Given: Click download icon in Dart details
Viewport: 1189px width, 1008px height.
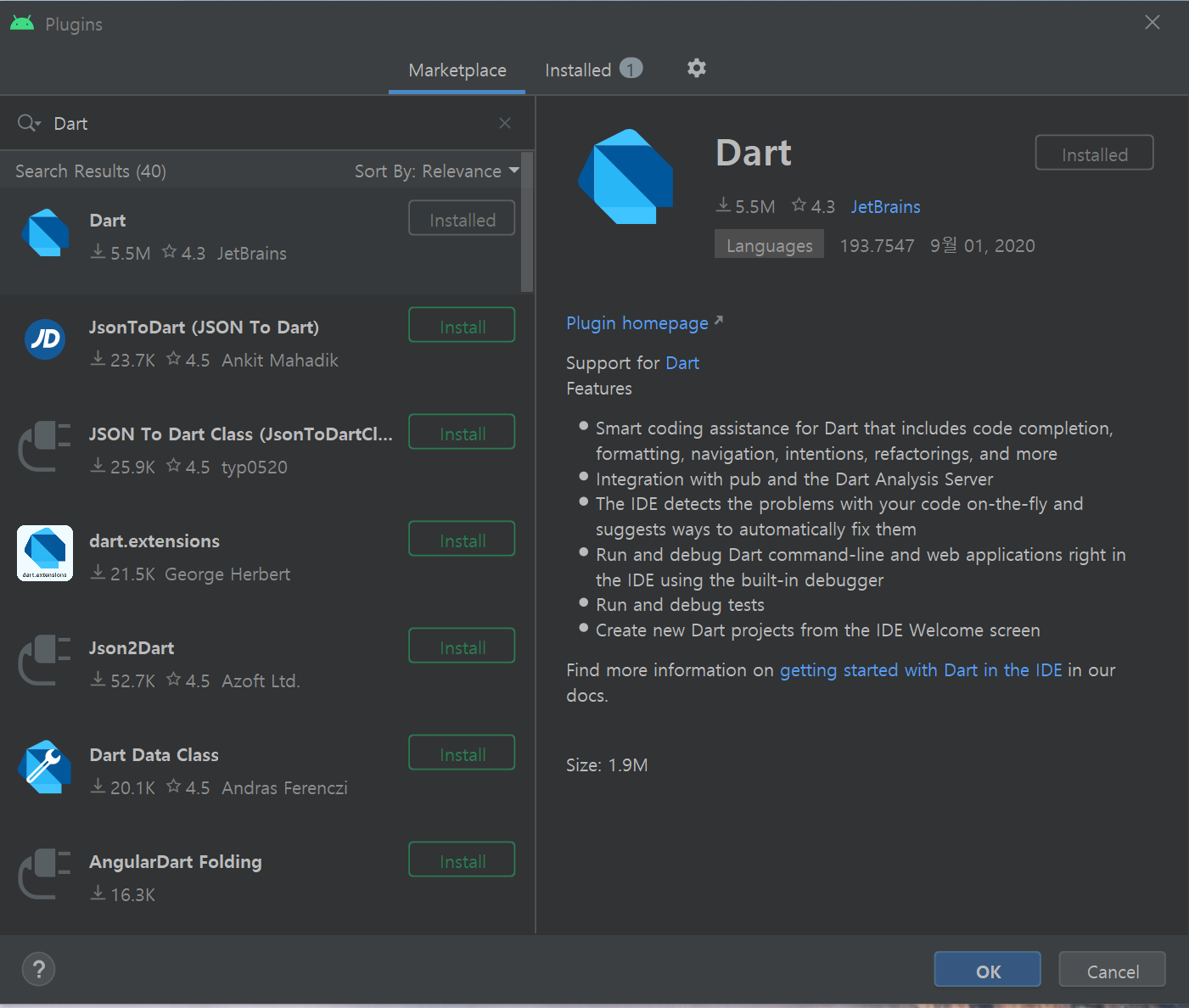Looking at the screenshot, I should pos(723,205).
